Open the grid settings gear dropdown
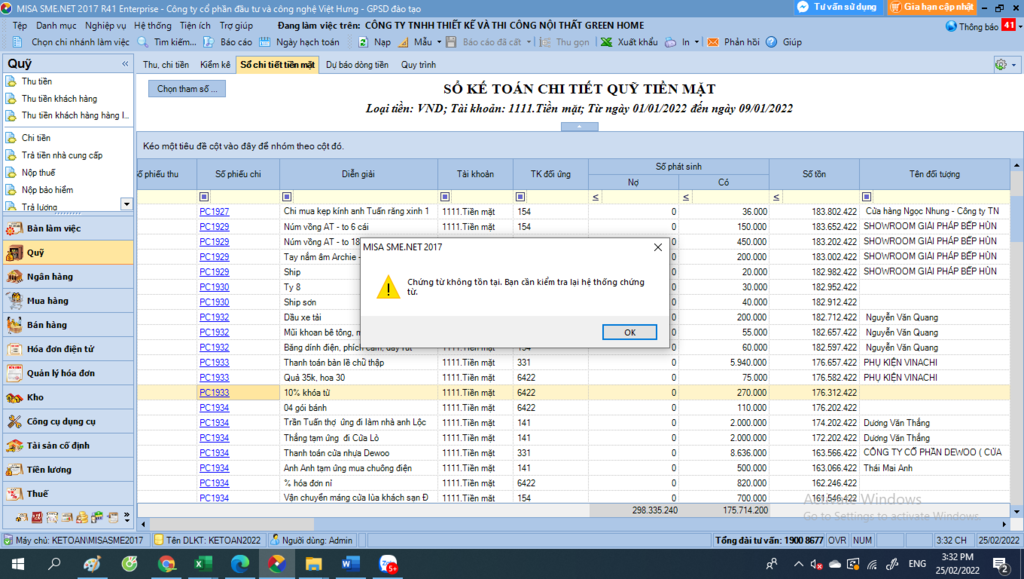This screenshot has width=1024, height=579. coord(1004,65)
